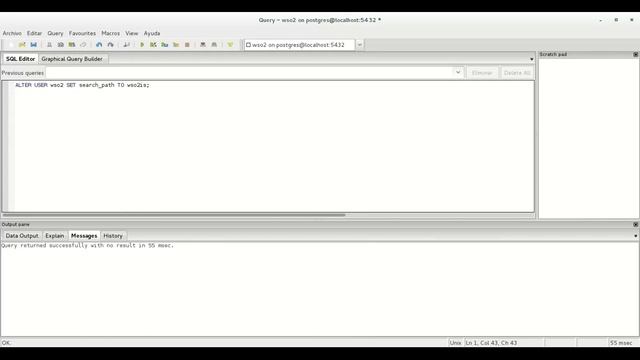Click the 'Query returned successfully' message text
This screenshot has width=640, height=360.
click(x=87, y=245)
